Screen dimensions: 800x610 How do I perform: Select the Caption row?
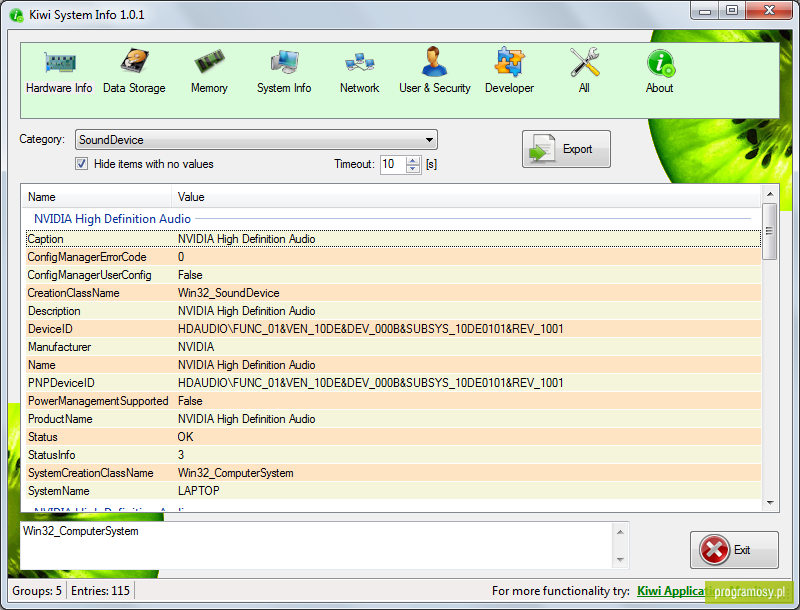(x=393, y=239)
